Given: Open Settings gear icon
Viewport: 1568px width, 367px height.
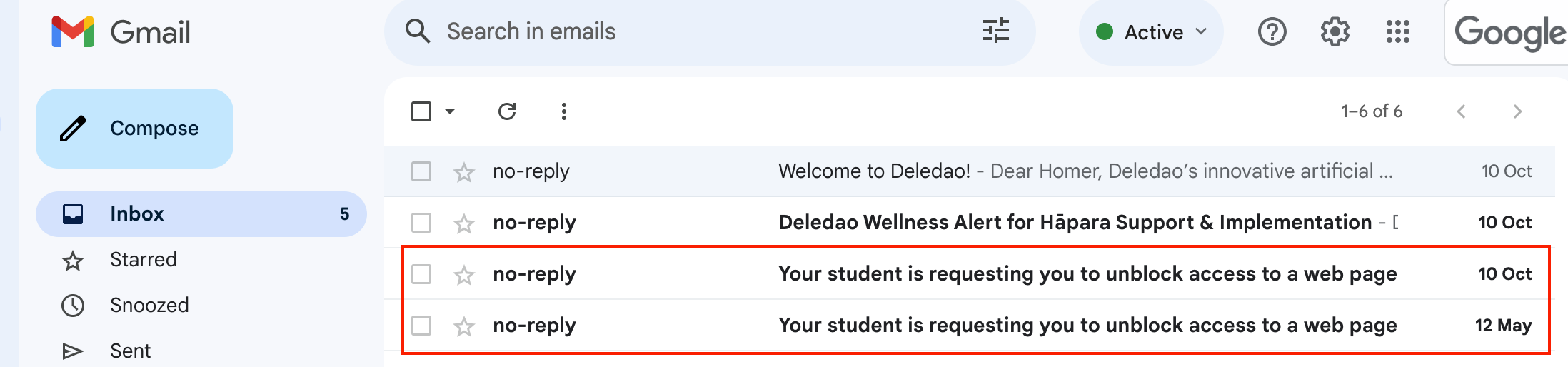Looking at the screenshot, I should pyautogui.click(x=1335, y=32).
